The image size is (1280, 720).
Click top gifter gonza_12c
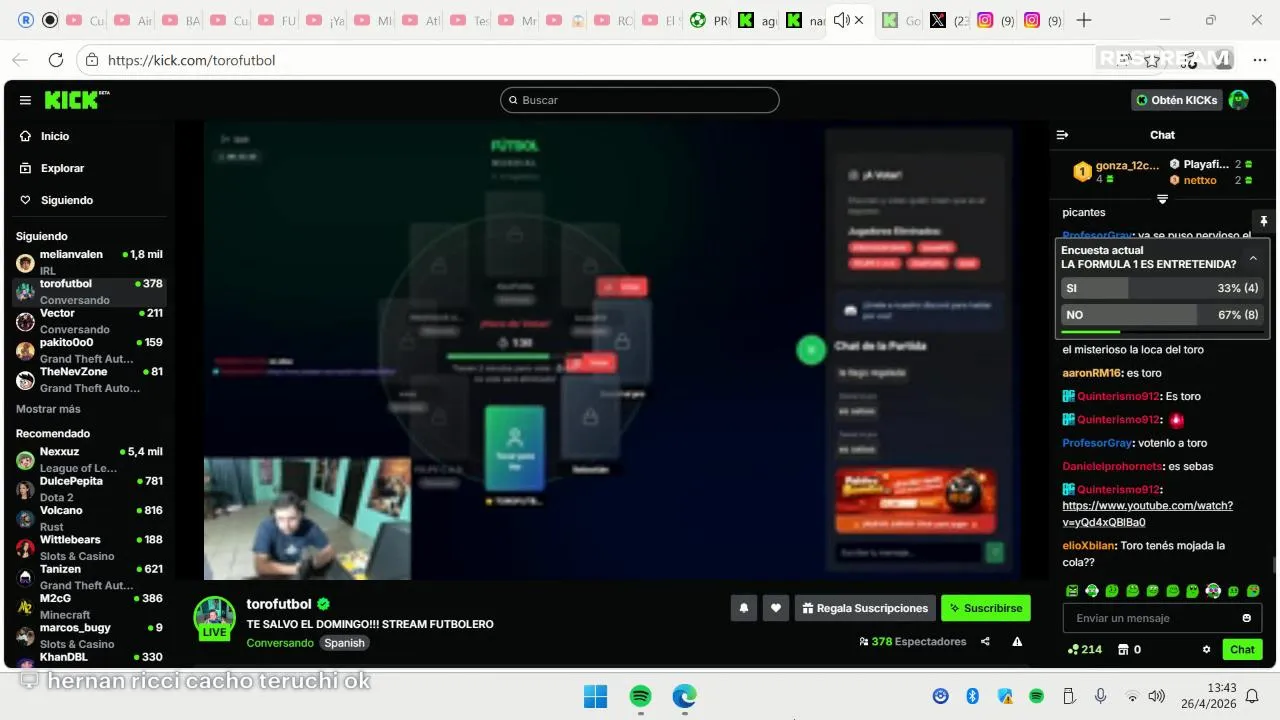pyautogui.click(x=1127, y=165)
